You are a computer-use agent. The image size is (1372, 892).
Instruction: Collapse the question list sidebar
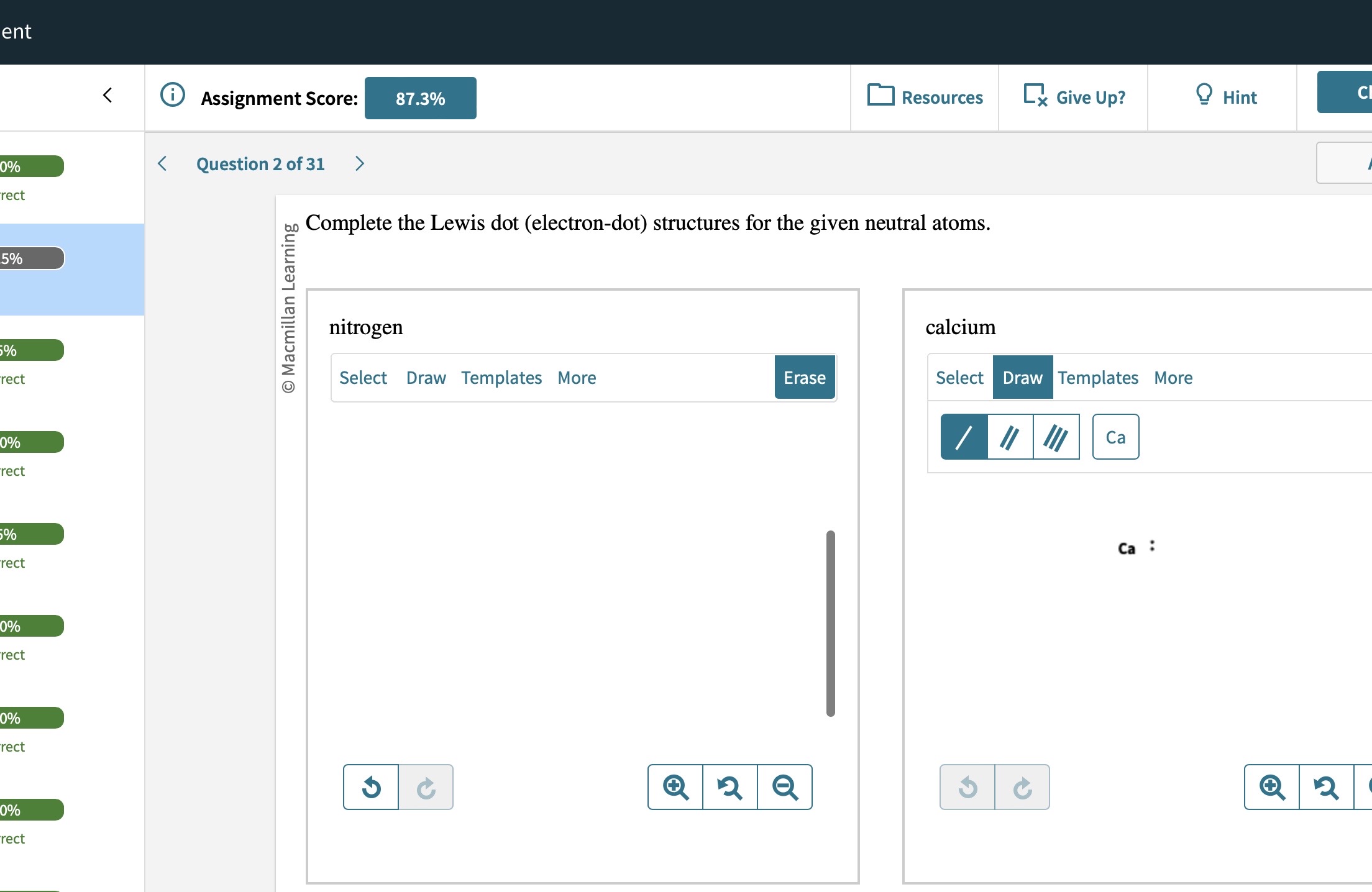pos(107,95)
